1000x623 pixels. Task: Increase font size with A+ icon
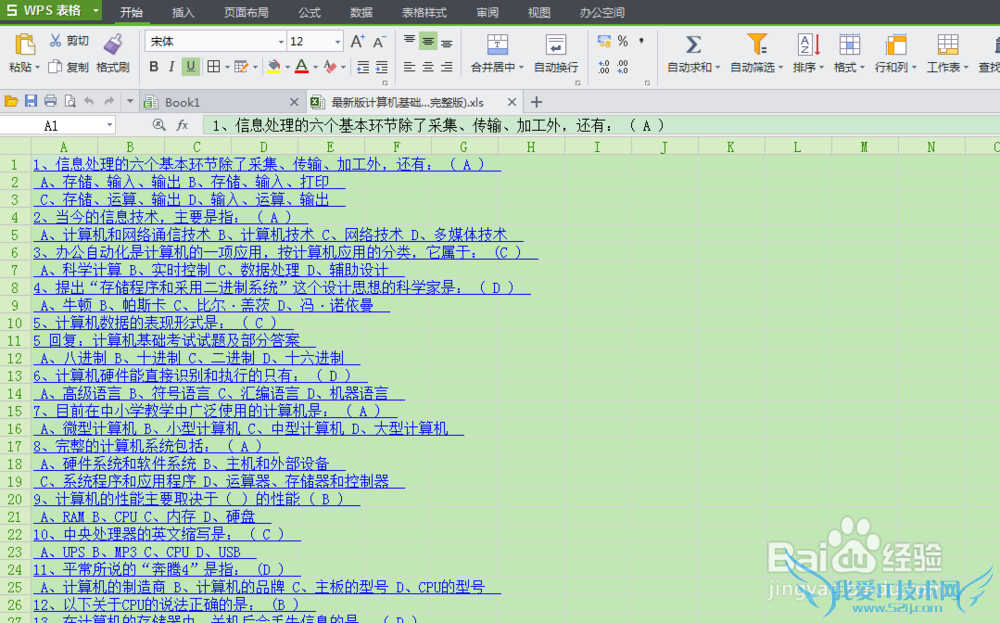[358, 41]
